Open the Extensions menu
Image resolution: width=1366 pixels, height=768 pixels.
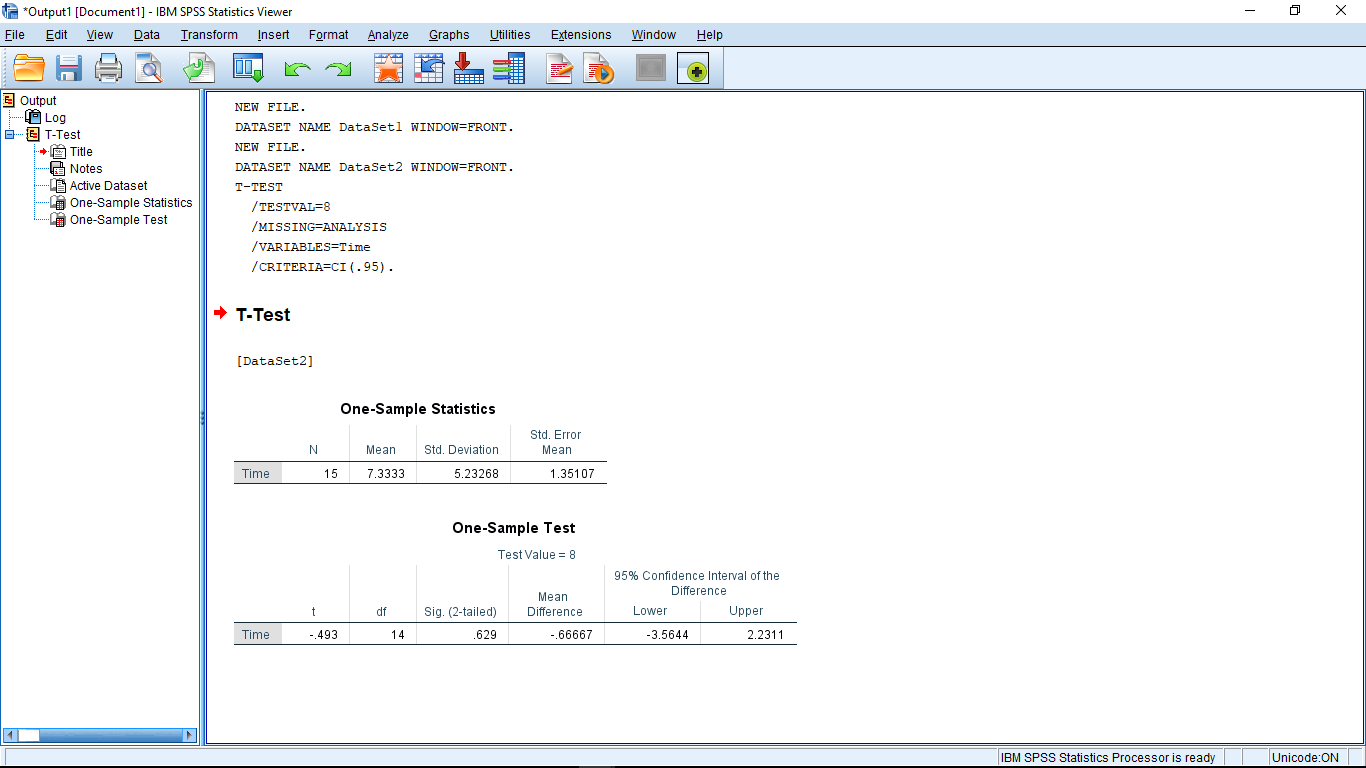581,34
